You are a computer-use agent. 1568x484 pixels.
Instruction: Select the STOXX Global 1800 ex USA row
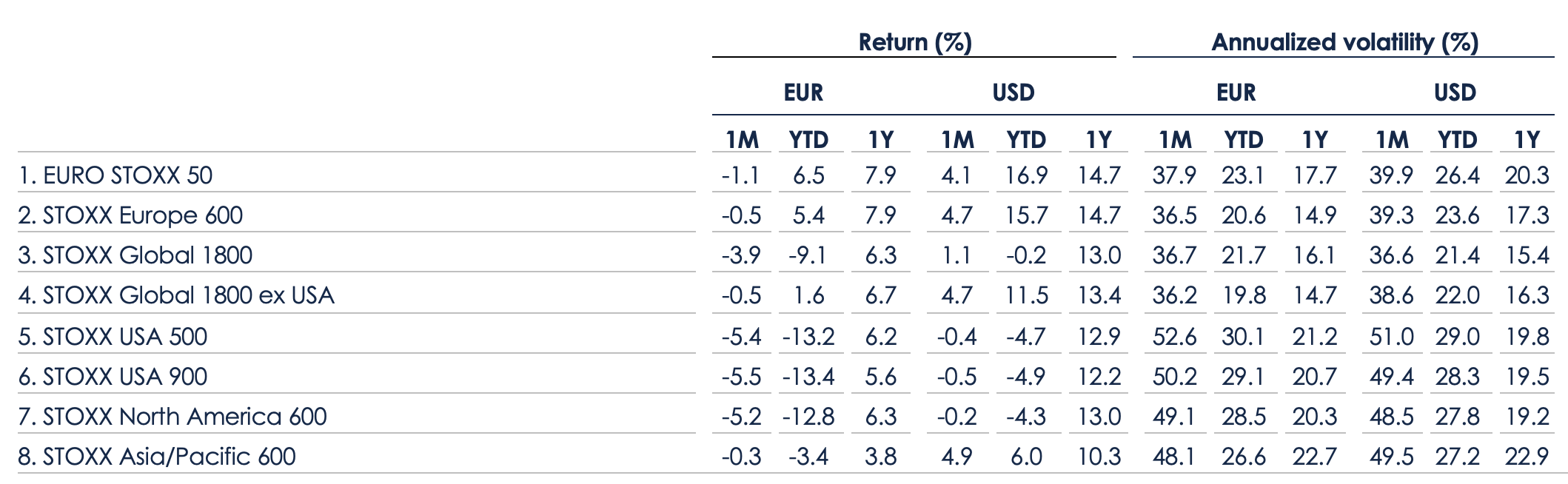coord(176,295)
